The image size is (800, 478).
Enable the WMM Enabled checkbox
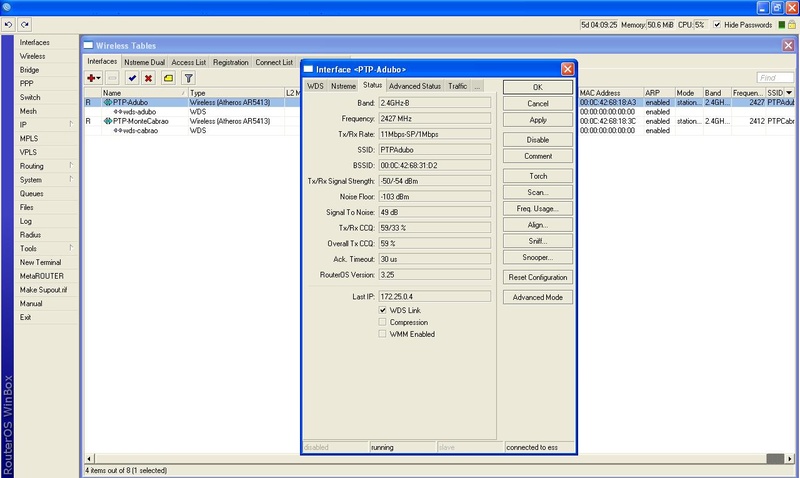coord(382,334)
